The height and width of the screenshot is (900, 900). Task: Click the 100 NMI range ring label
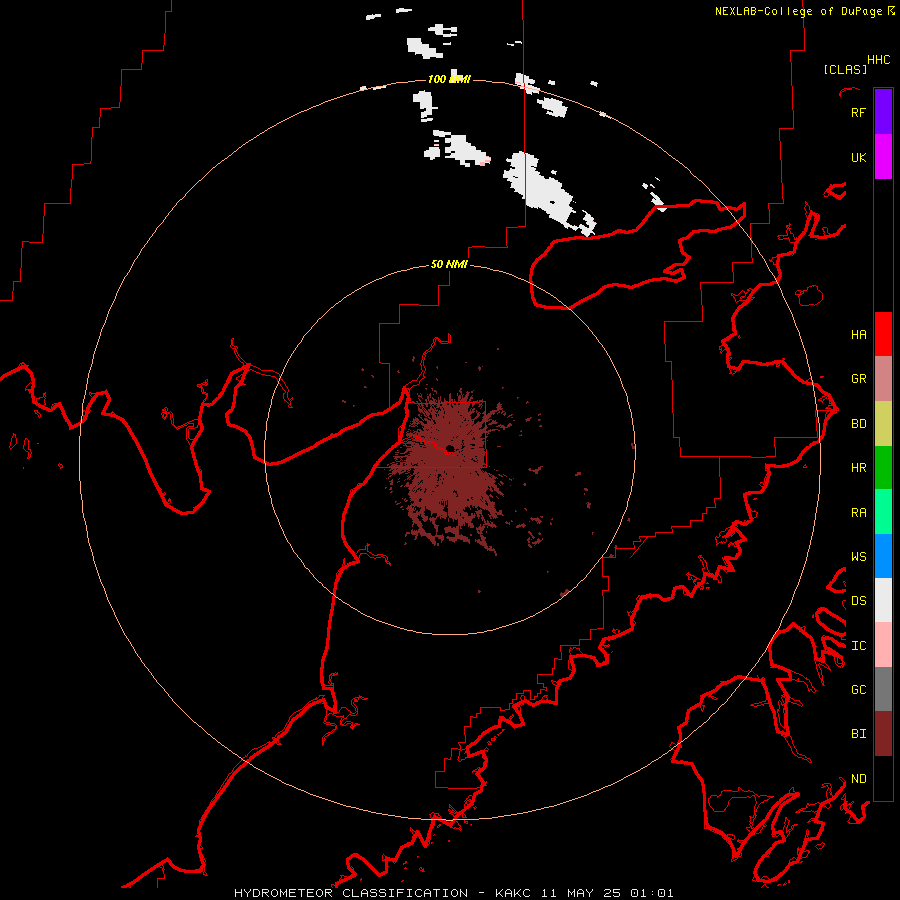tap(449, 79)
